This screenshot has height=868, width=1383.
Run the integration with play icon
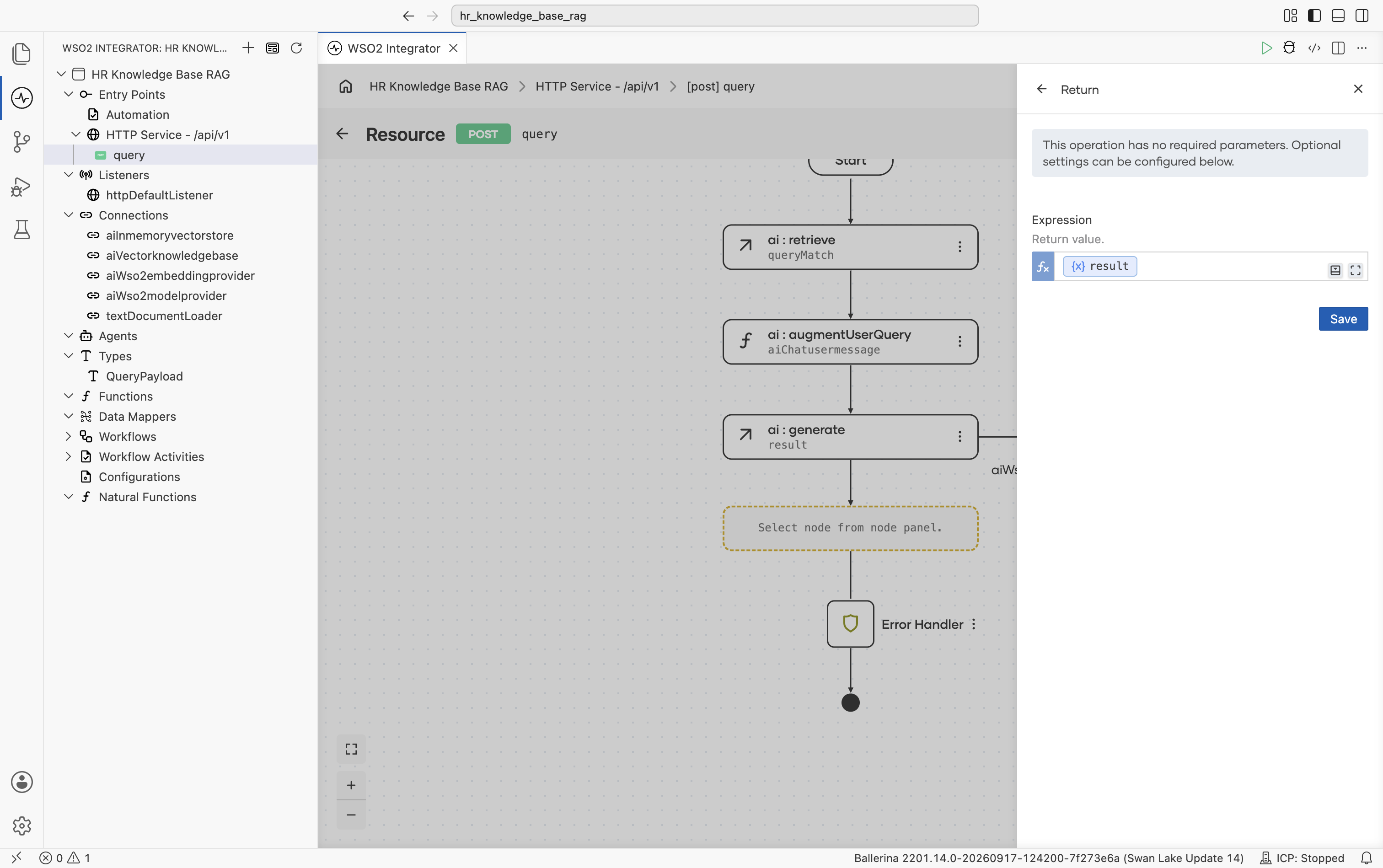[1266, 48]
